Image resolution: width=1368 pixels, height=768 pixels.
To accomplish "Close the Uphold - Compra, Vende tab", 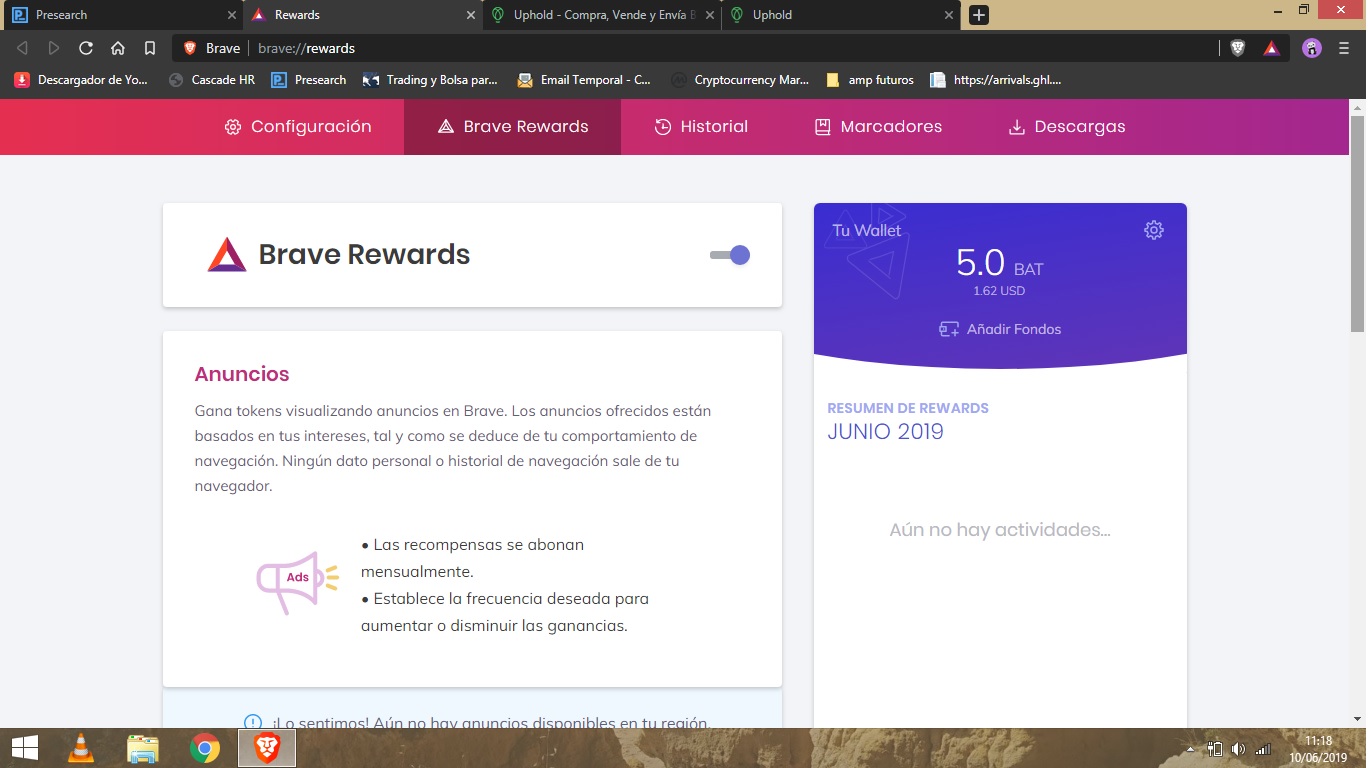I will [x=710, y=15].
